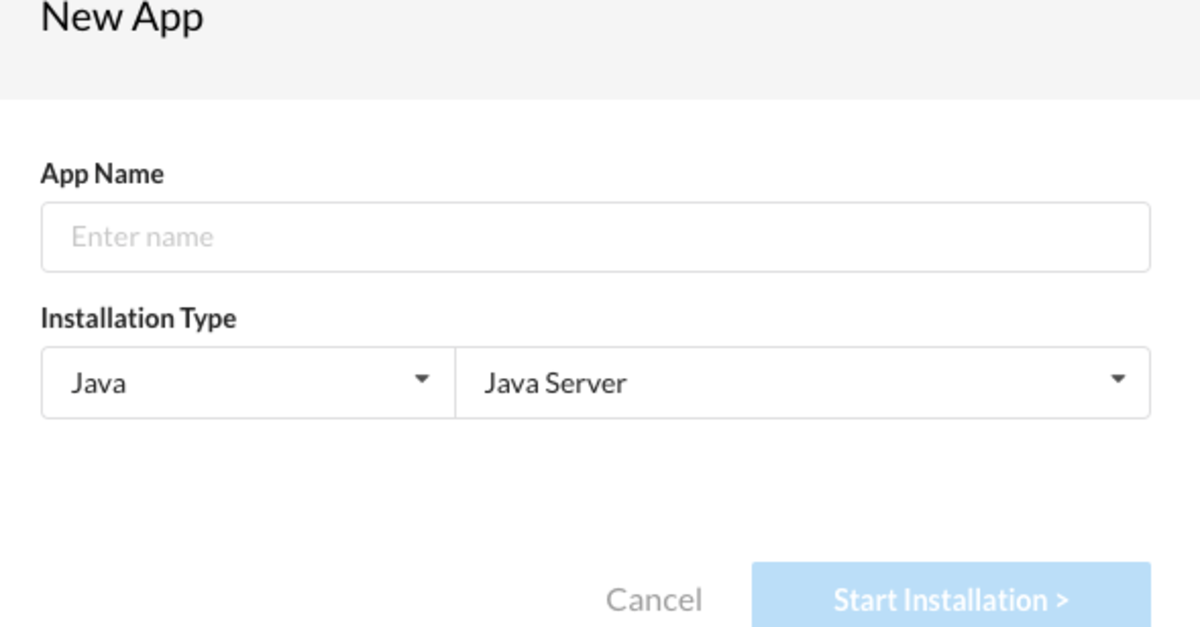Click the App Name label
This screenshot has height=627, width=1200.
pos(102,173)
